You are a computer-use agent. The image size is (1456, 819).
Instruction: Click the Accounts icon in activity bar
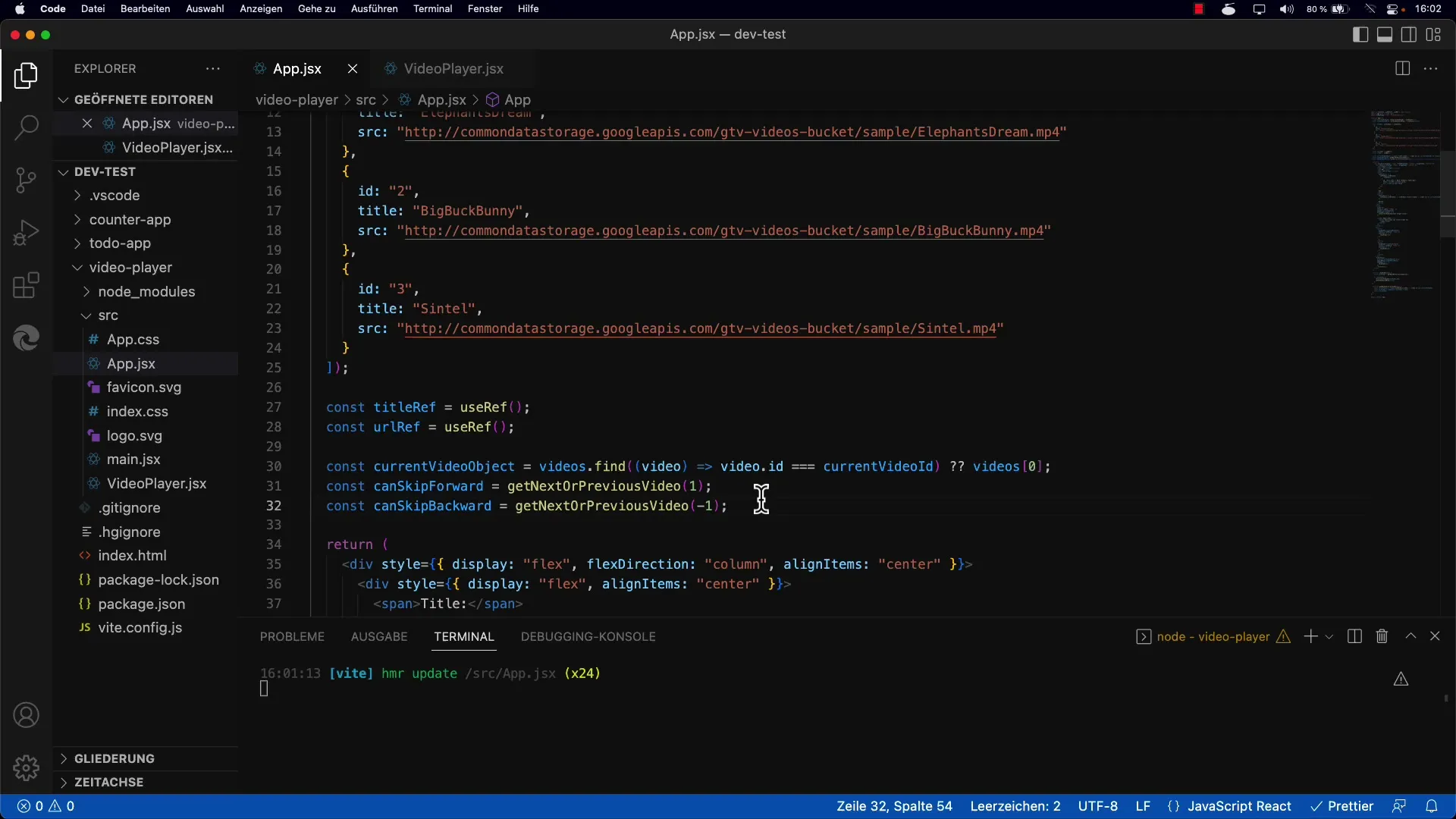tap(26, 715)
